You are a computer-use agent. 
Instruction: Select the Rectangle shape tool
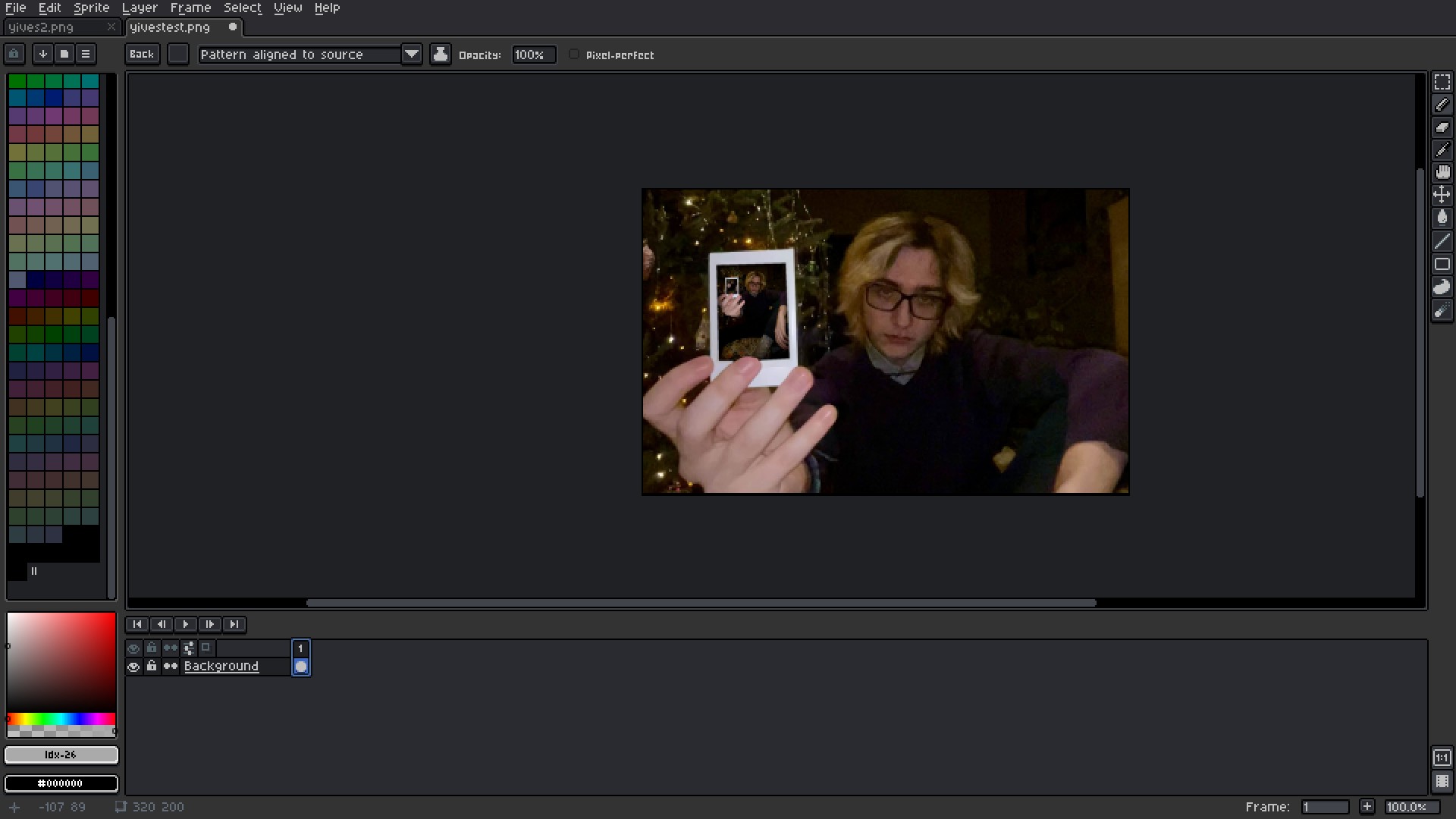[x=1442, y=265]
